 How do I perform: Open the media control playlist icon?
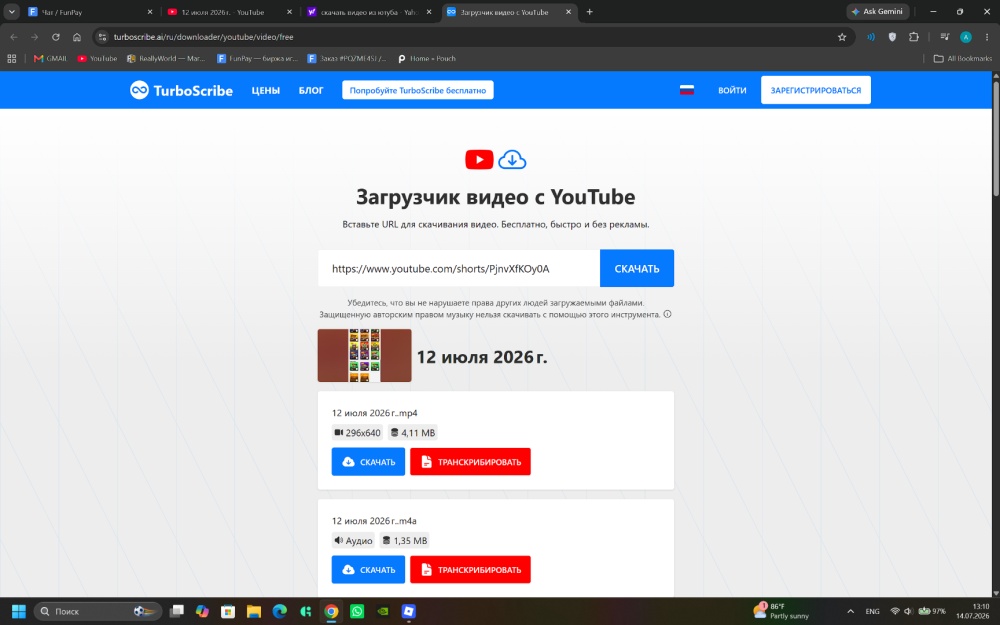(945, 37)
